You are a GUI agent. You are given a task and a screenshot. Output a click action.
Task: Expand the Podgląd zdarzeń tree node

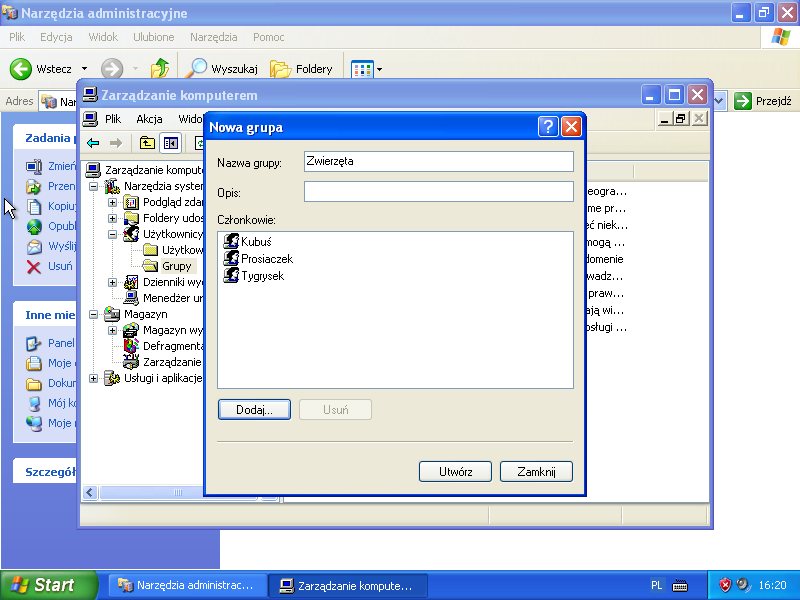click(x=113, y=202)
